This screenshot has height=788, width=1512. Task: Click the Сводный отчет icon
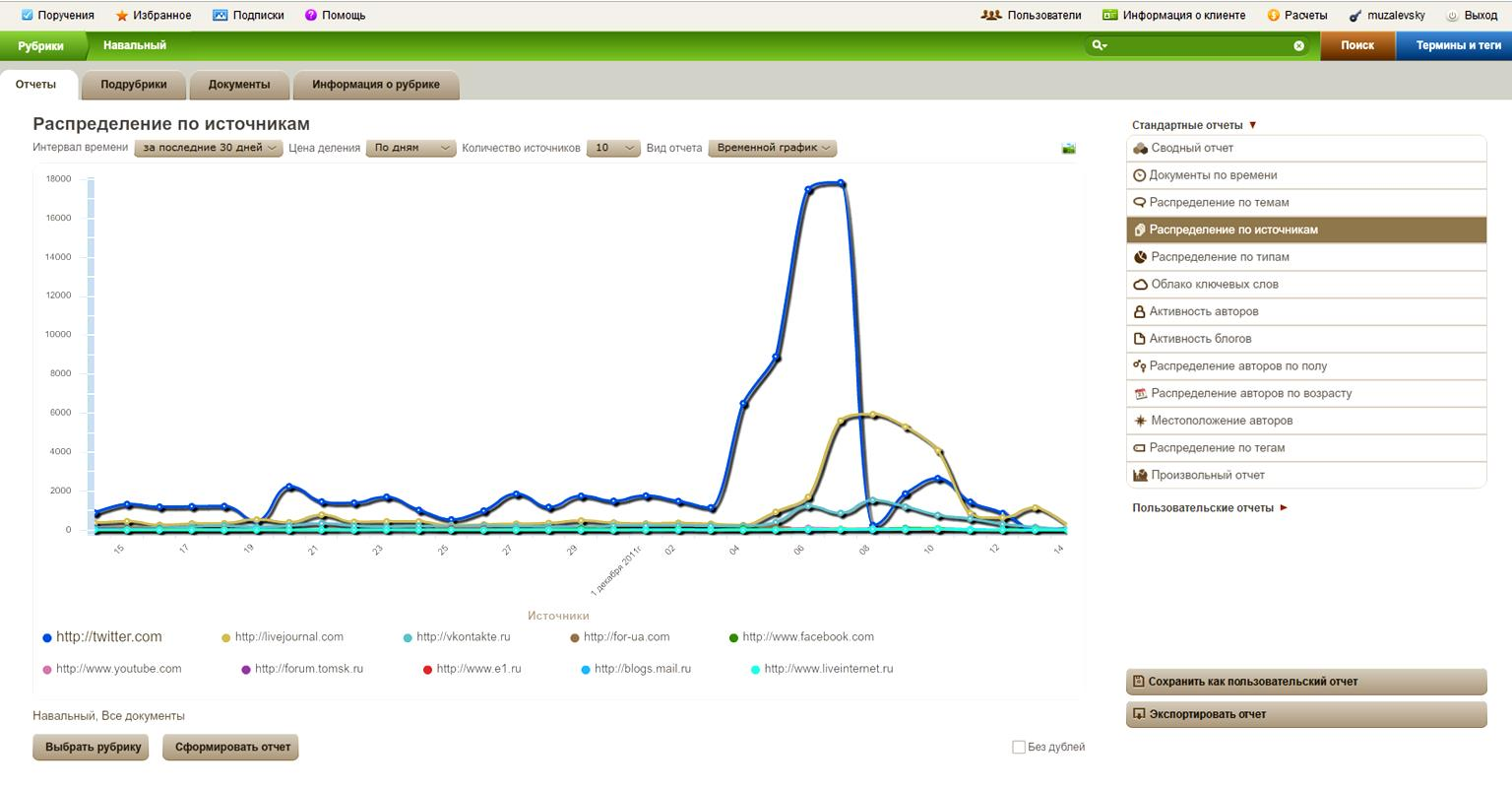point(1141,148)
